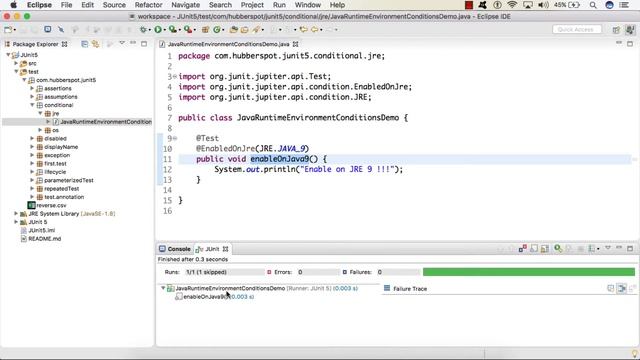Click the Quick Access search field

coord(577,29)
